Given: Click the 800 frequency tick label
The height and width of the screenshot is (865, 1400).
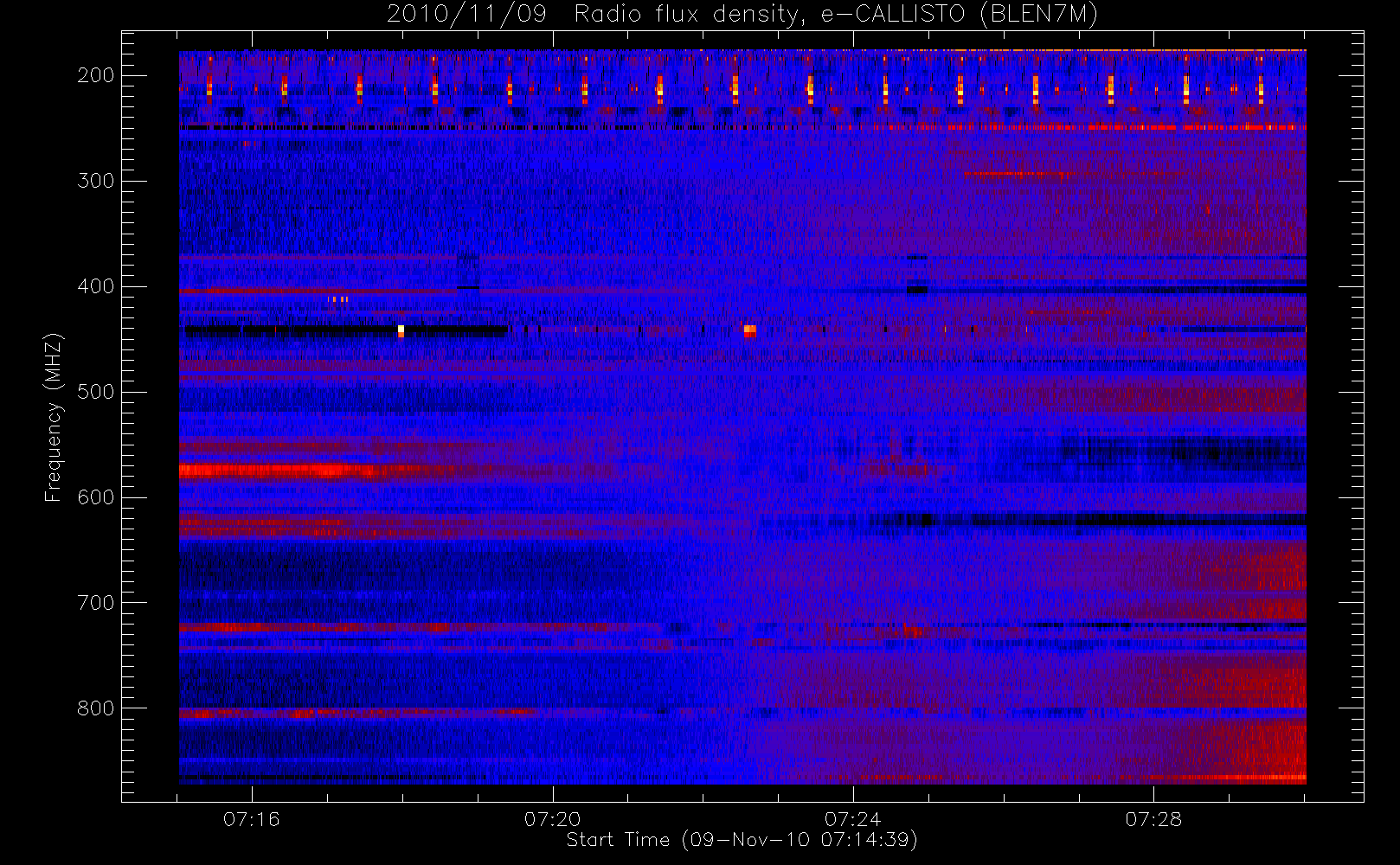Looking at the screenshot, I should (96, 708).
